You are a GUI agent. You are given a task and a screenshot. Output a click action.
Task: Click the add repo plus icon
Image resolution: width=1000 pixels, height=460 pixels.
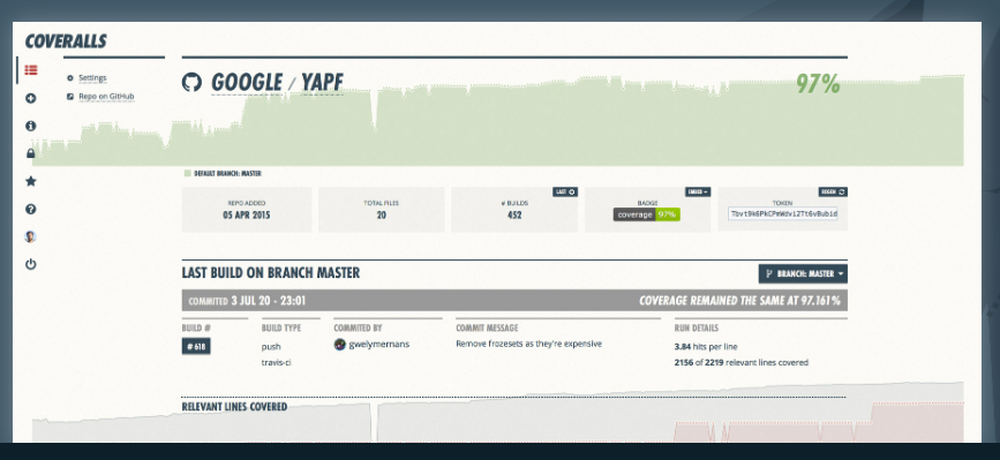[31, 98]
